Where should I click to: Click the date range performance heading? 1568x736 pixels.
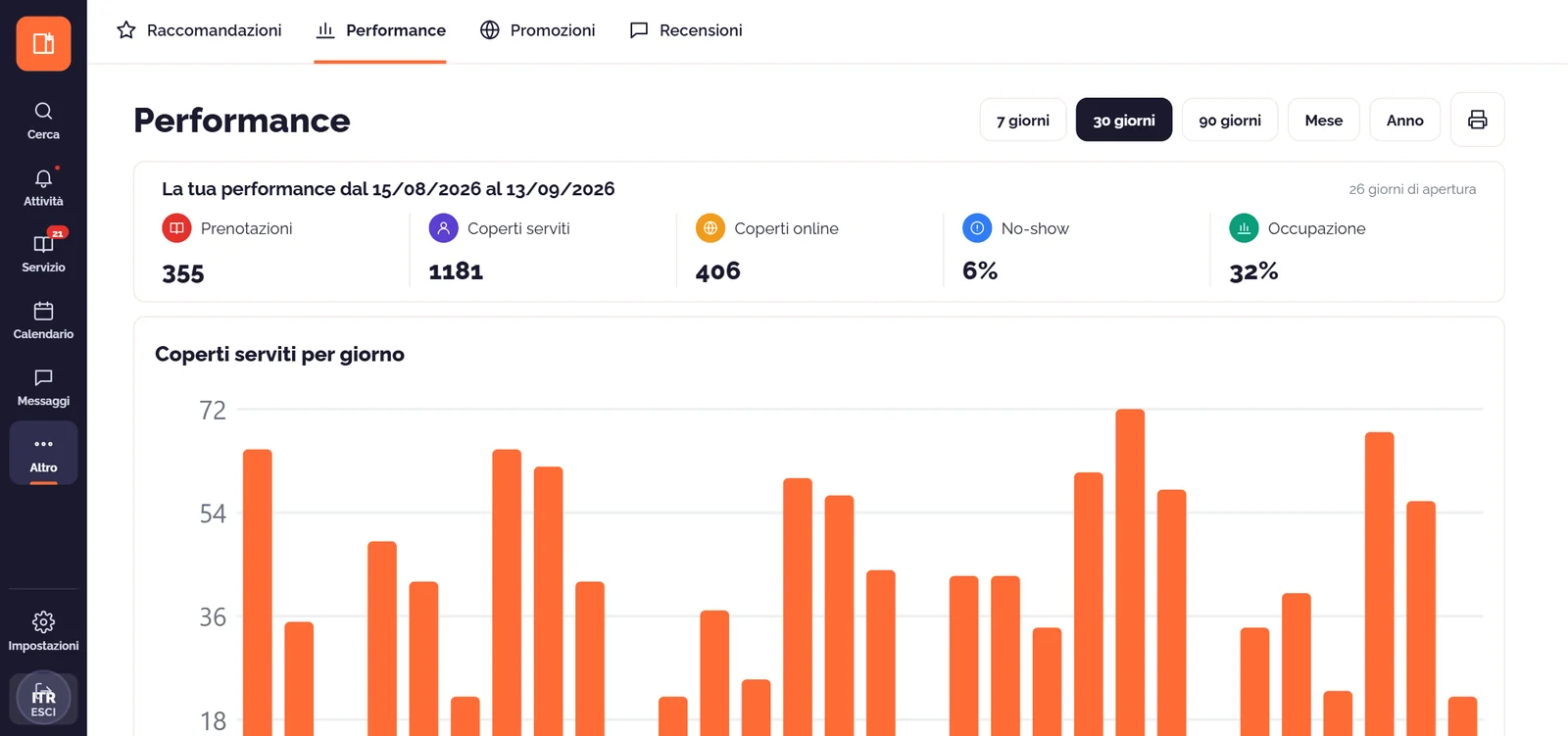[388, 189]
